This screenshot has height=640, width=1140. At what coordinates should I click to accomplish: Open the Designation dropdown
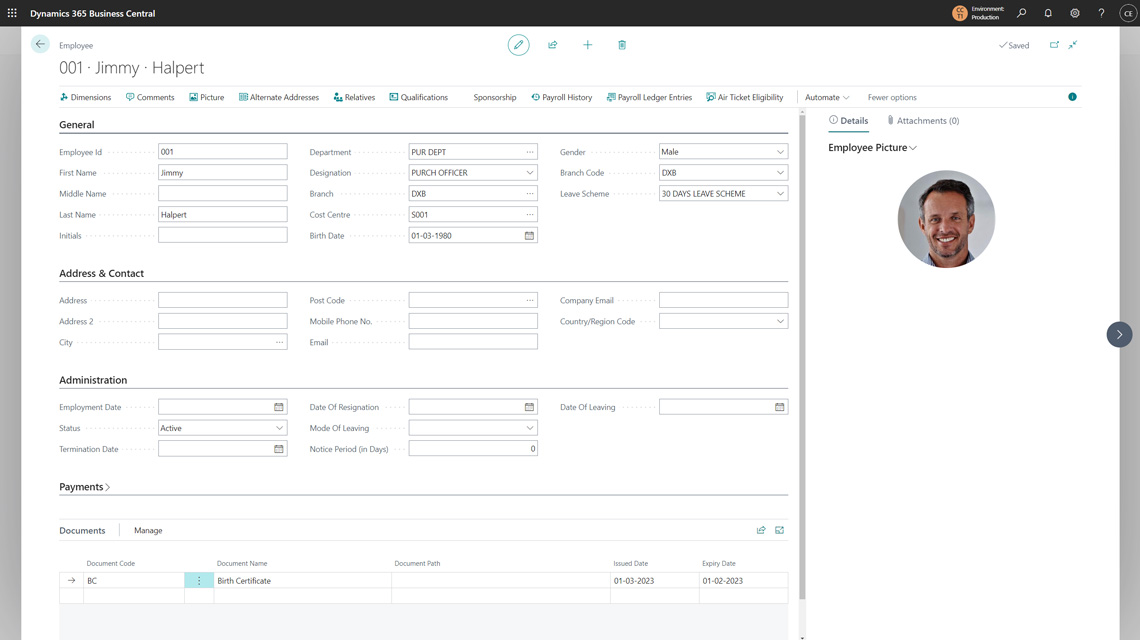point(530,173)
